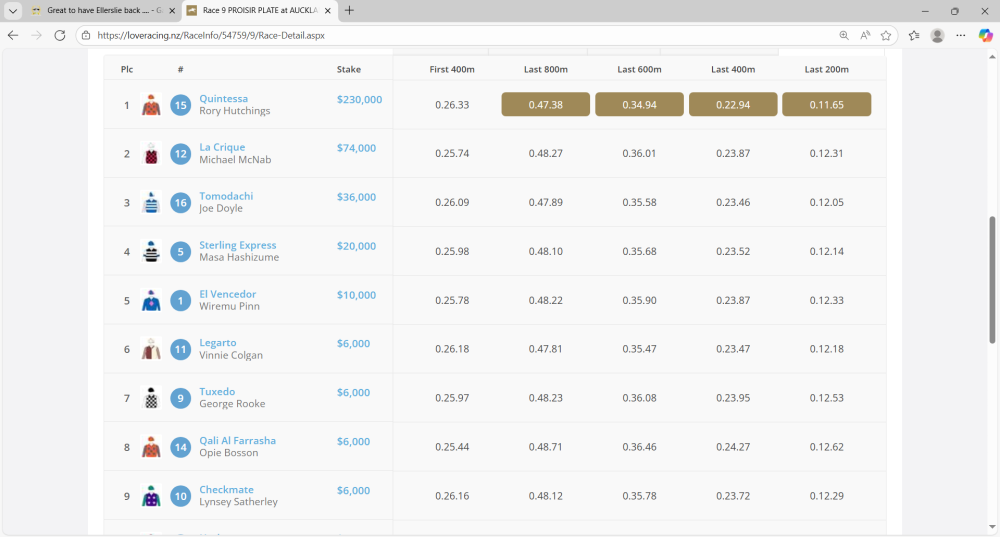Image resolution: width=1000 pixels, height=537 pixels.
Task: Add this page to favorites star
Action: (x=886, y=35)
